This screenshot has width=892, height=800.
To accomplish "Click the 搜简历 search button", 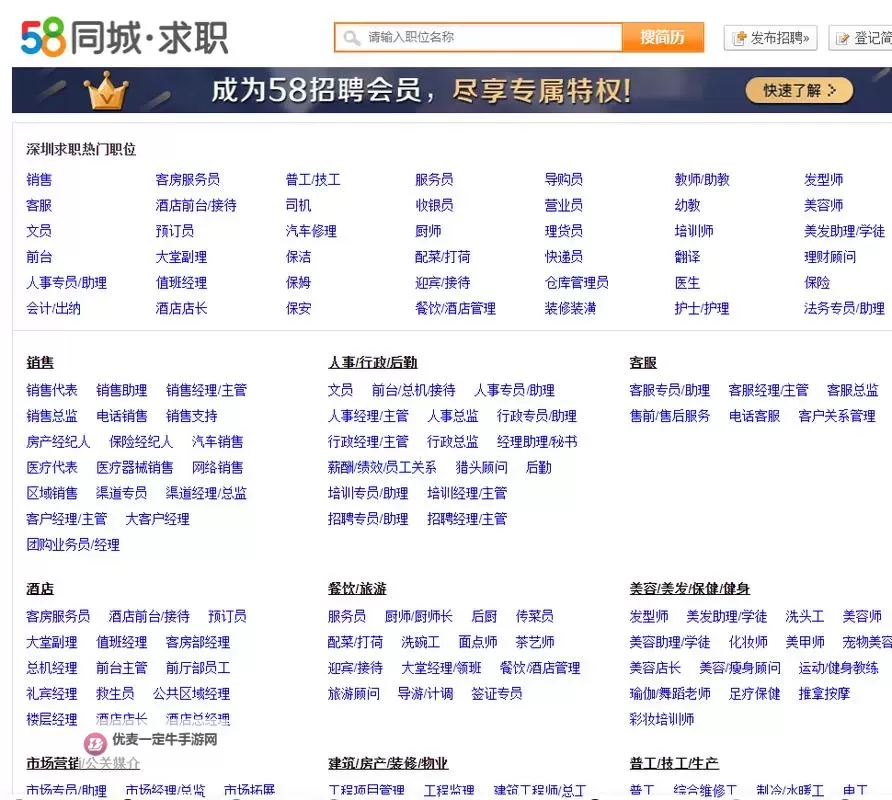I will [x=663, y=38].
